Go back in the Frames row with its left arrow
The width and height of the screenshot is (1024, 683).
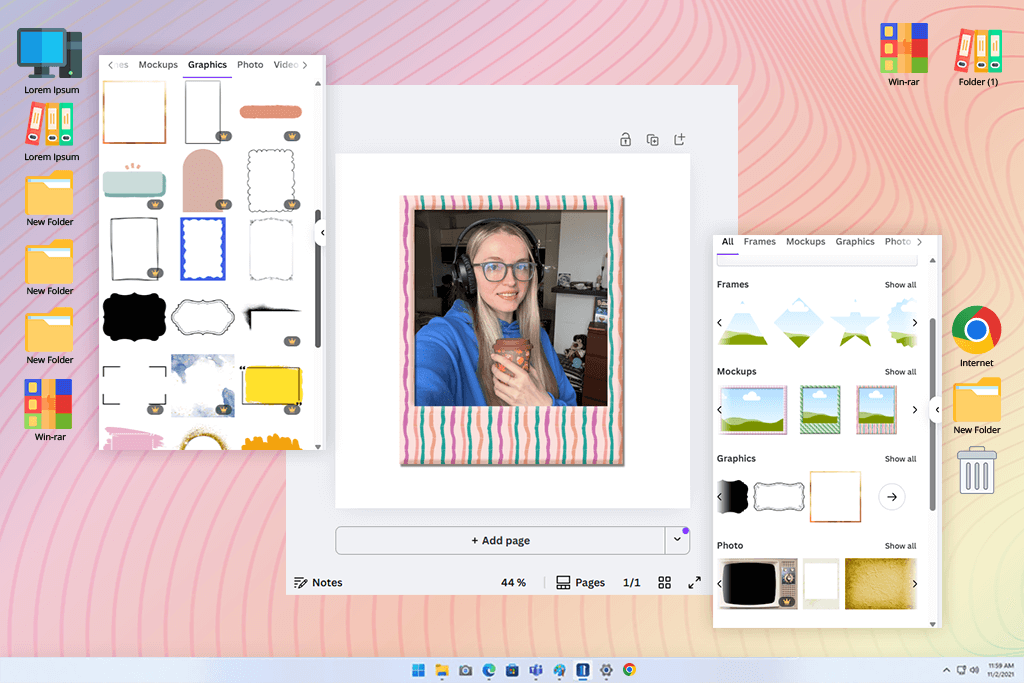720,323
